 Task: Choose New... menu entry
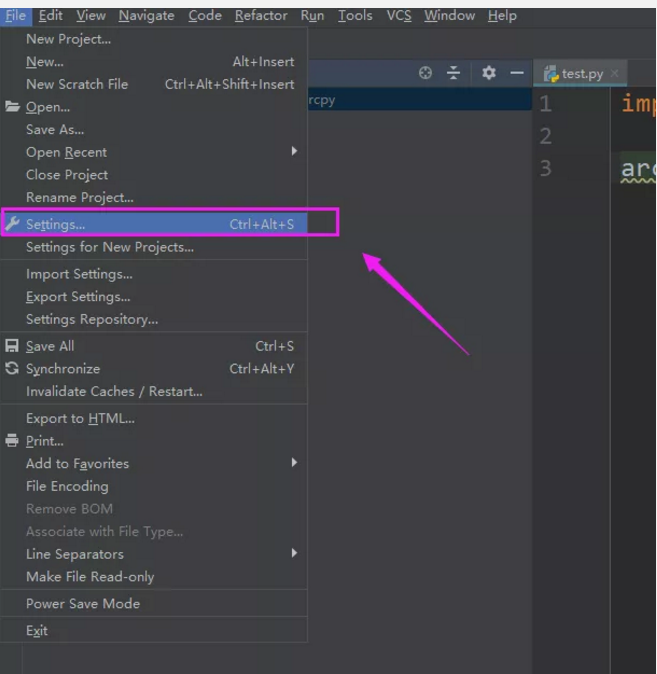(154, 62)
